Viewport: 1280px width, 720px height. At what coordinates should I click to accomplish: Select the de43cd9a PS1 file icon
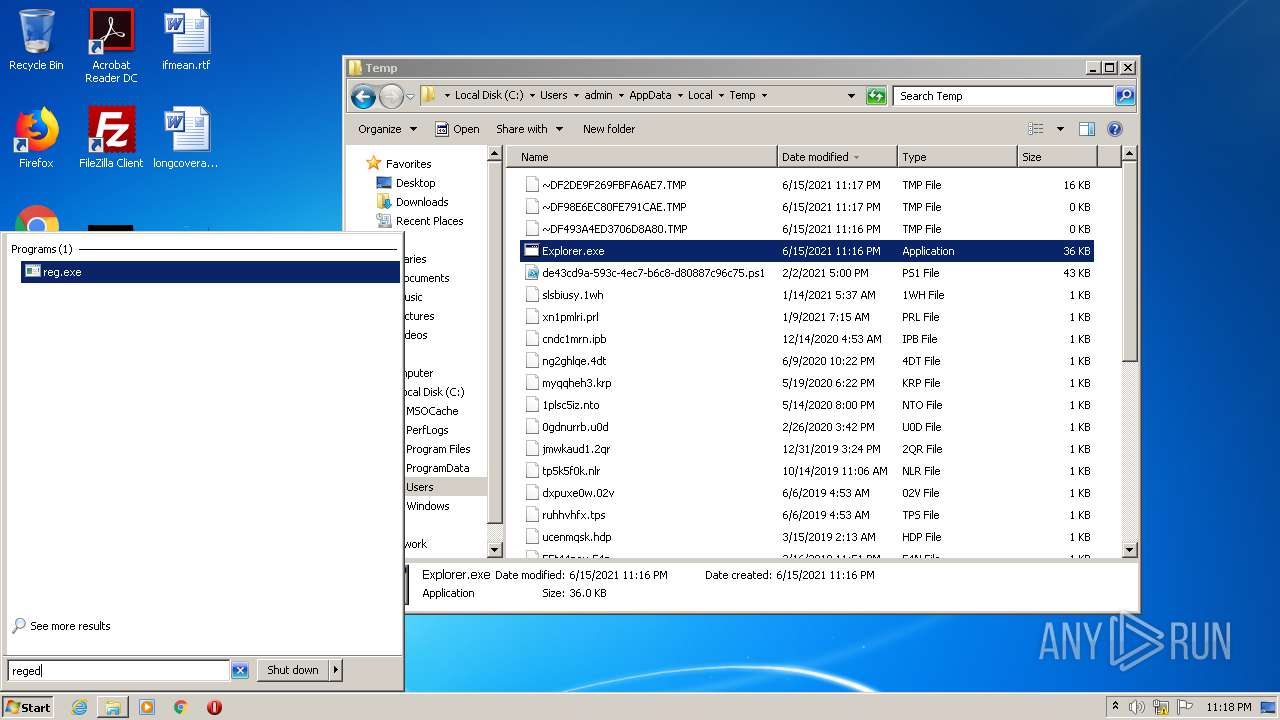(x=532, y=273)
